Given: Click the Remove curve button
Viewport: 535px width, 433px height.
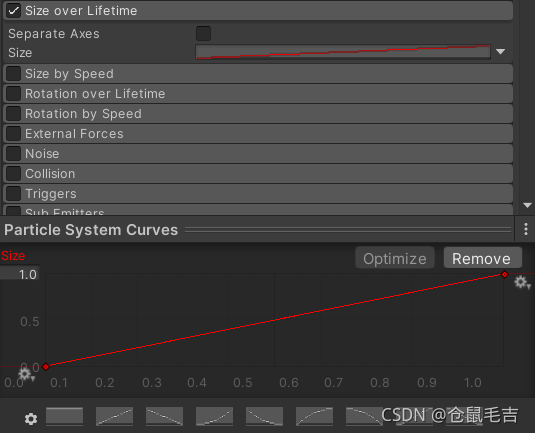Looking at the screenshot, I should pyautogui.click(x=482, y=258).
